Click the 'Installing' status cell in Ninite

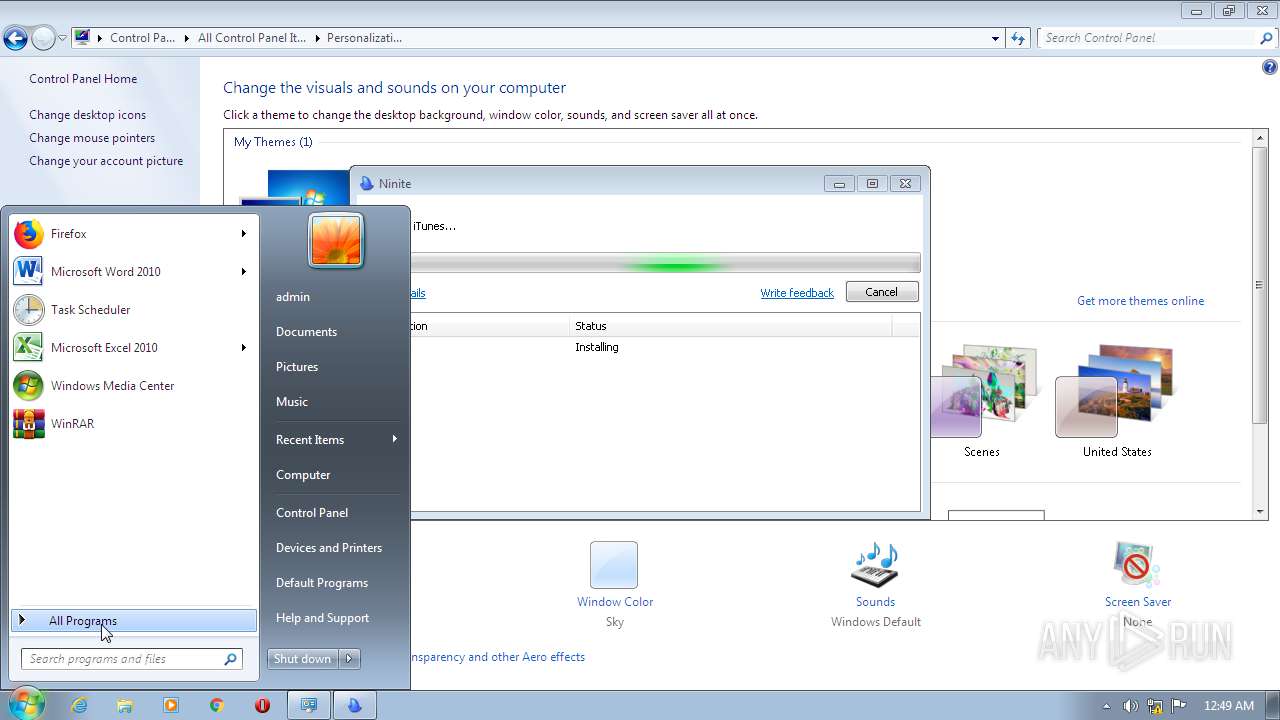597,347
